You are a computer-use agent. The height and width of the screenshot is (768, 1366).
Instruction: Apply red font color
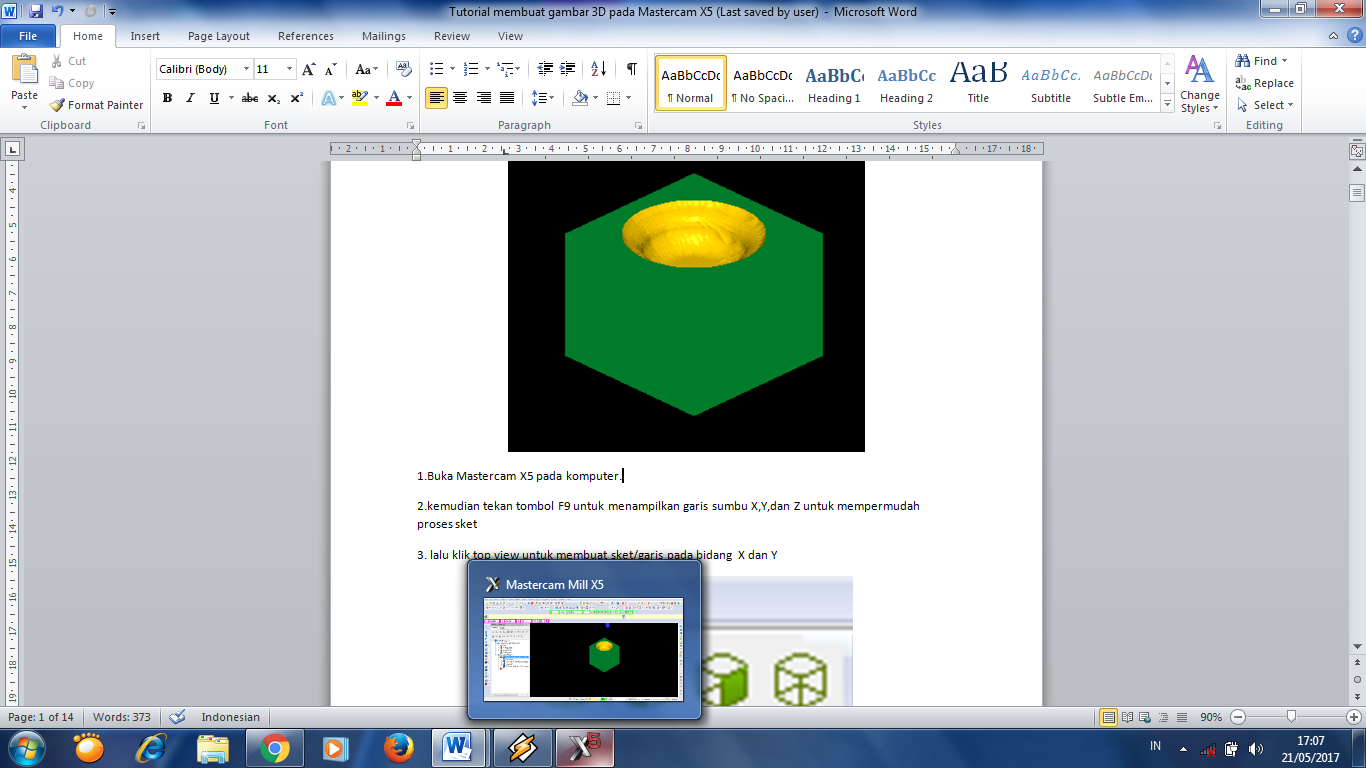point(394,98)
